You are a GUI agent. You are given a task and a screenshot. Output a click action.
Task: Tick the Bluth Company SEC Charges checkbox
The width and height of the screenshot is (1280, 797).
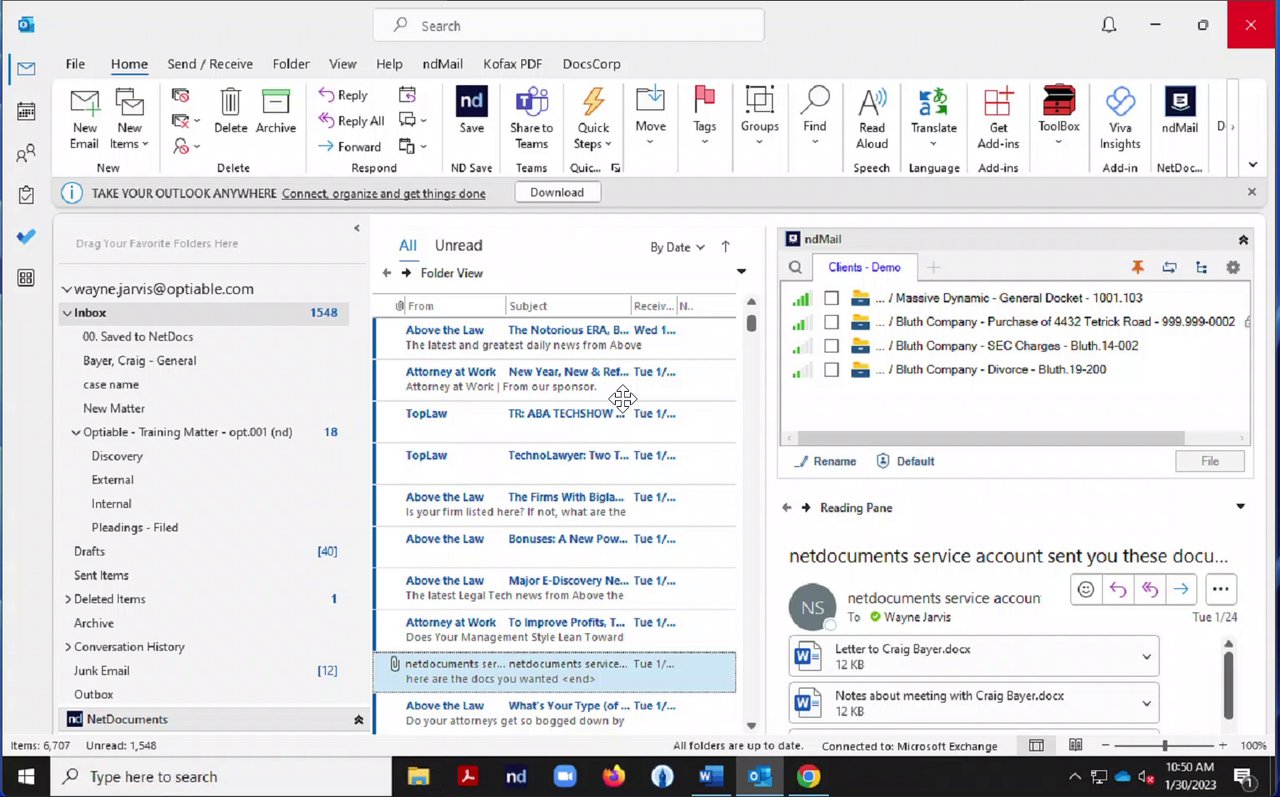click(831, 346)
